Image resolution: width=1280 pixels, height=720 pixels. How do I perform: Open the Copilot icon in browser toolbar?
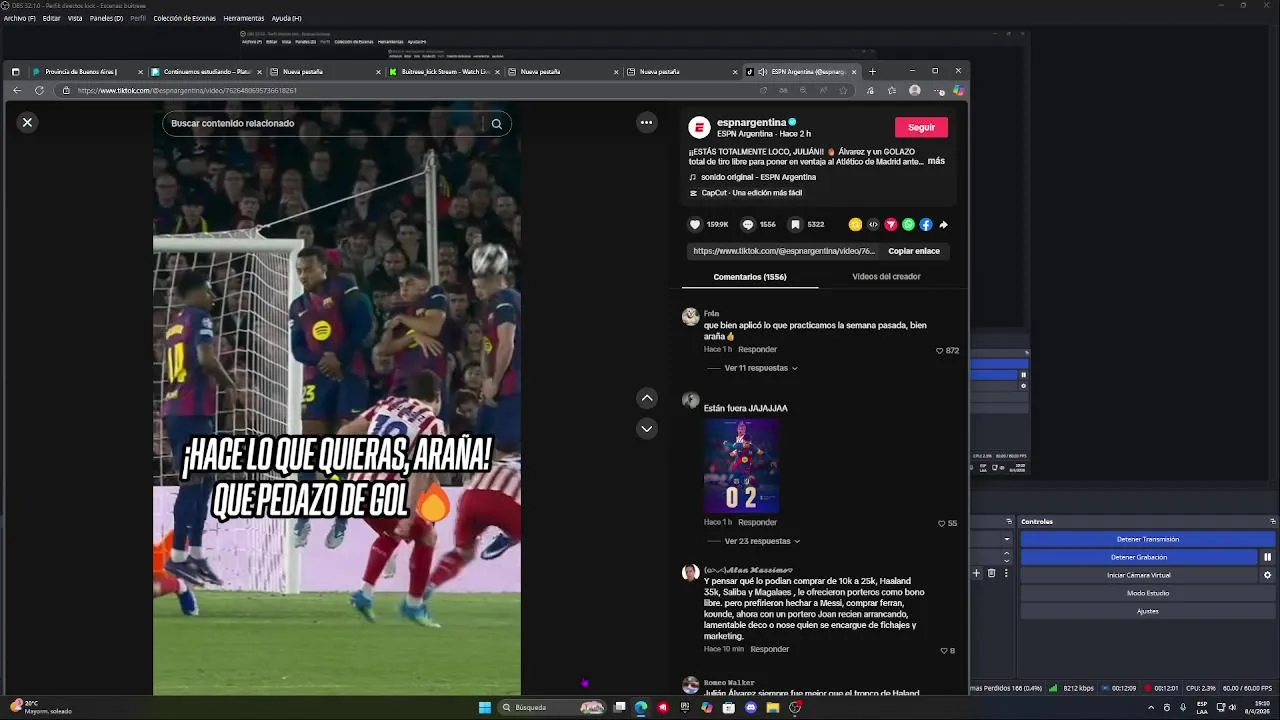pyautogui.click(x=958, y=90)
